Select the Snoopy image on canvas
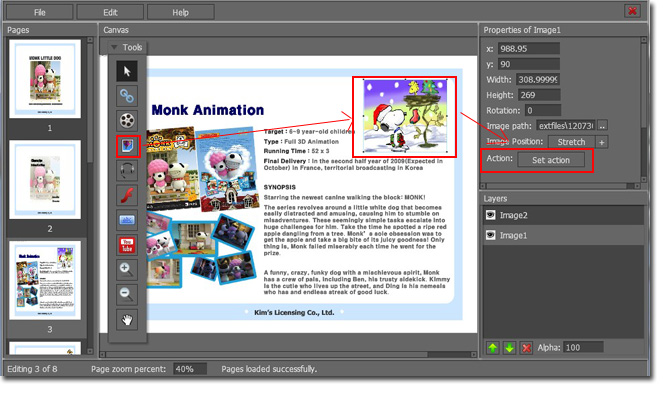The height and width of the screenshot is (394, 665). click(405, 116)
